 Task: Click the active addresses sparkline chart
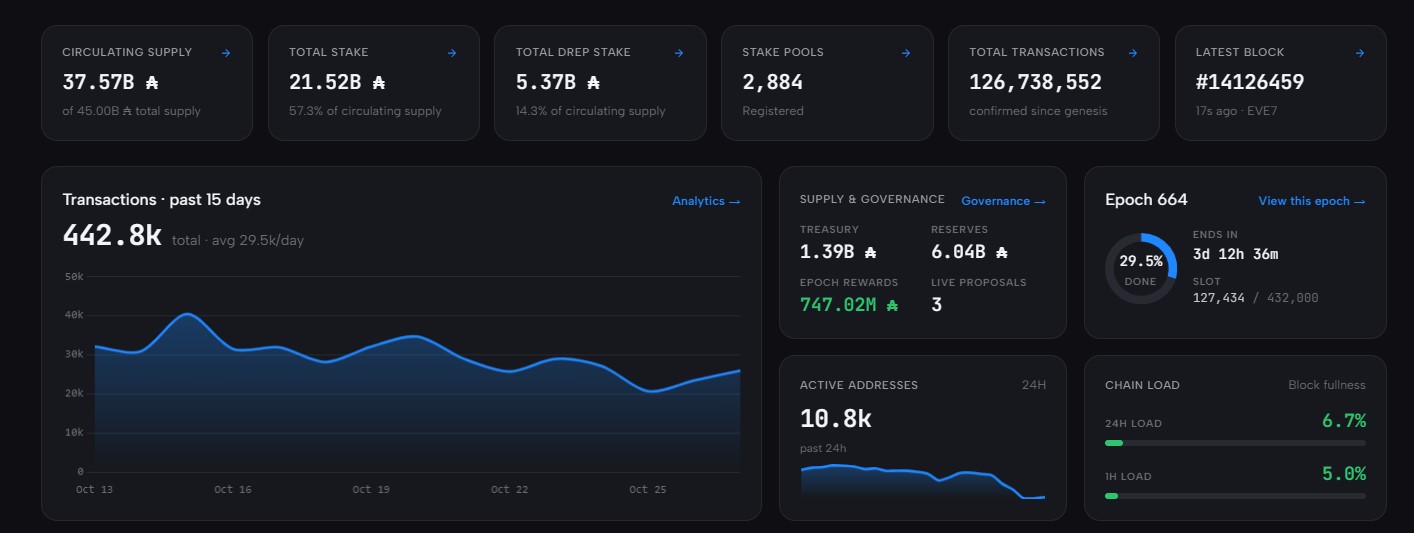(x=923, y=481)
